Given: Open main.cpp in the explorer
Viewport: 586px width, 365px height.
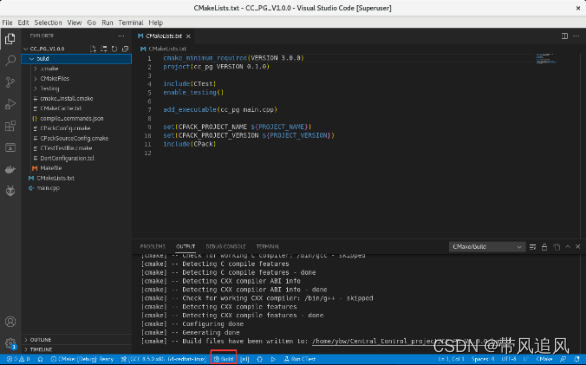Looking at the screenshot, I should [x=76, y=188].
